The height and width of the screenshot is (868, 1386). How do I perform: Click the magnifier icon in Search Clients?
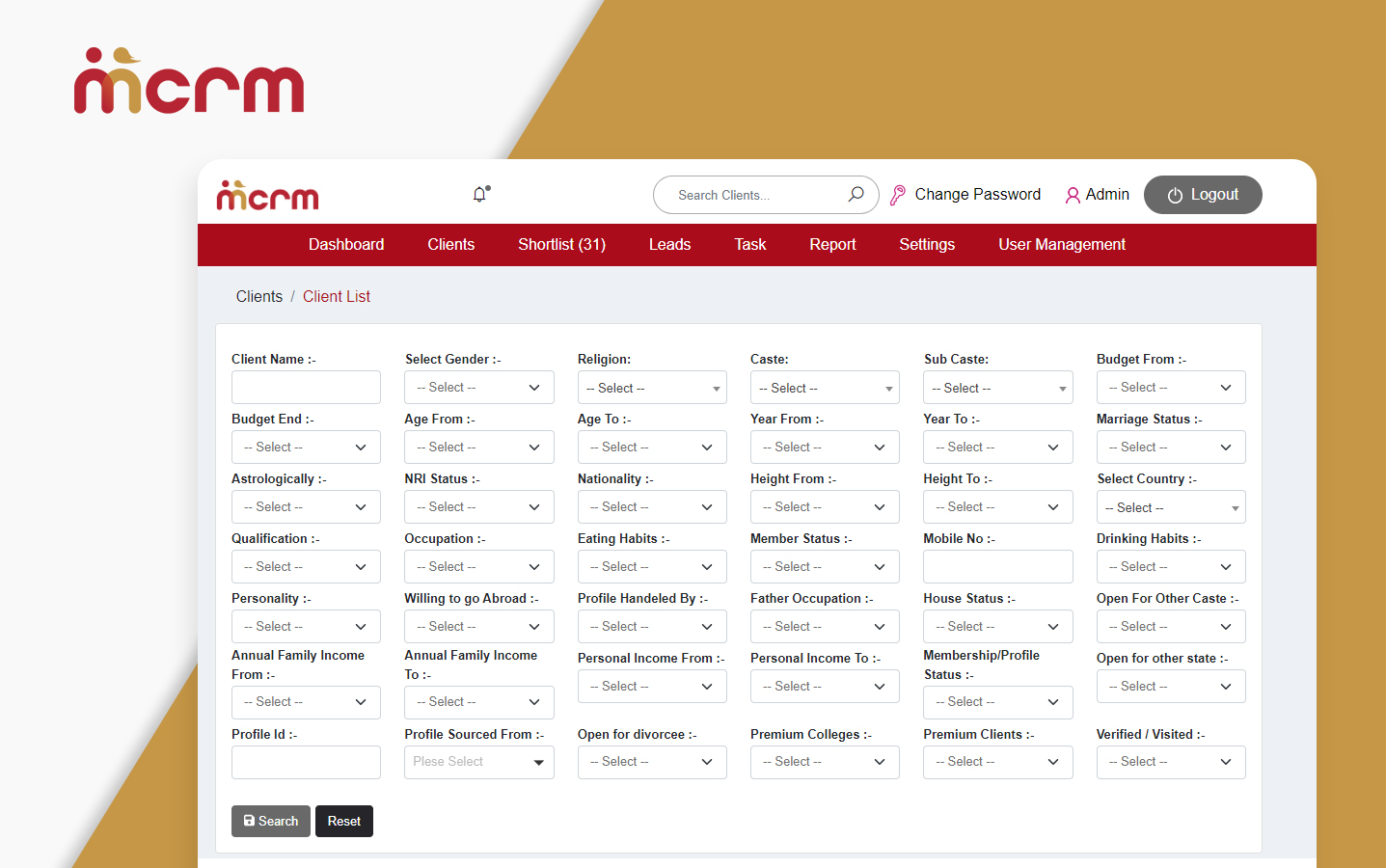coord(856,194)
